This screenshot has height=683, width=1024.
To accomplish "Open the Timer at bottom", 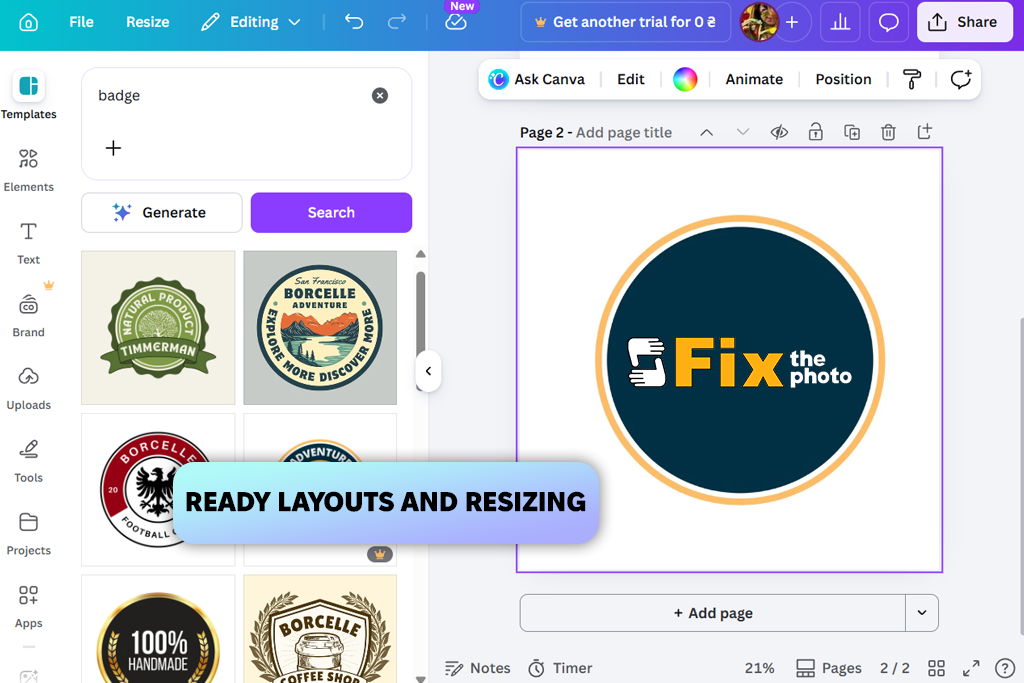I will point(560,668).
